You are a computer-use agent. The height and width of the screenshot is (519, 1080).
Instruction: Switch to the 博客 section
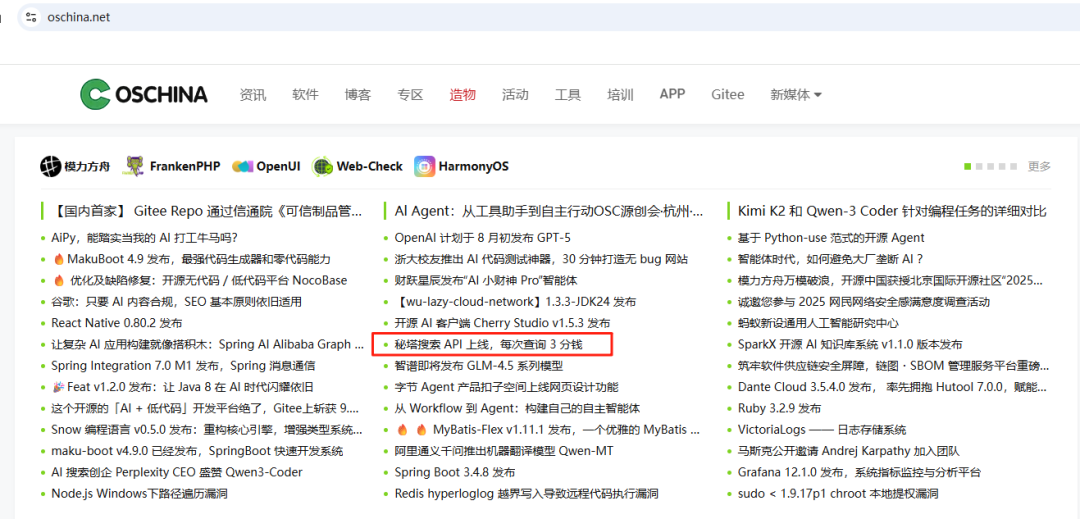click(x=357, y=95)
